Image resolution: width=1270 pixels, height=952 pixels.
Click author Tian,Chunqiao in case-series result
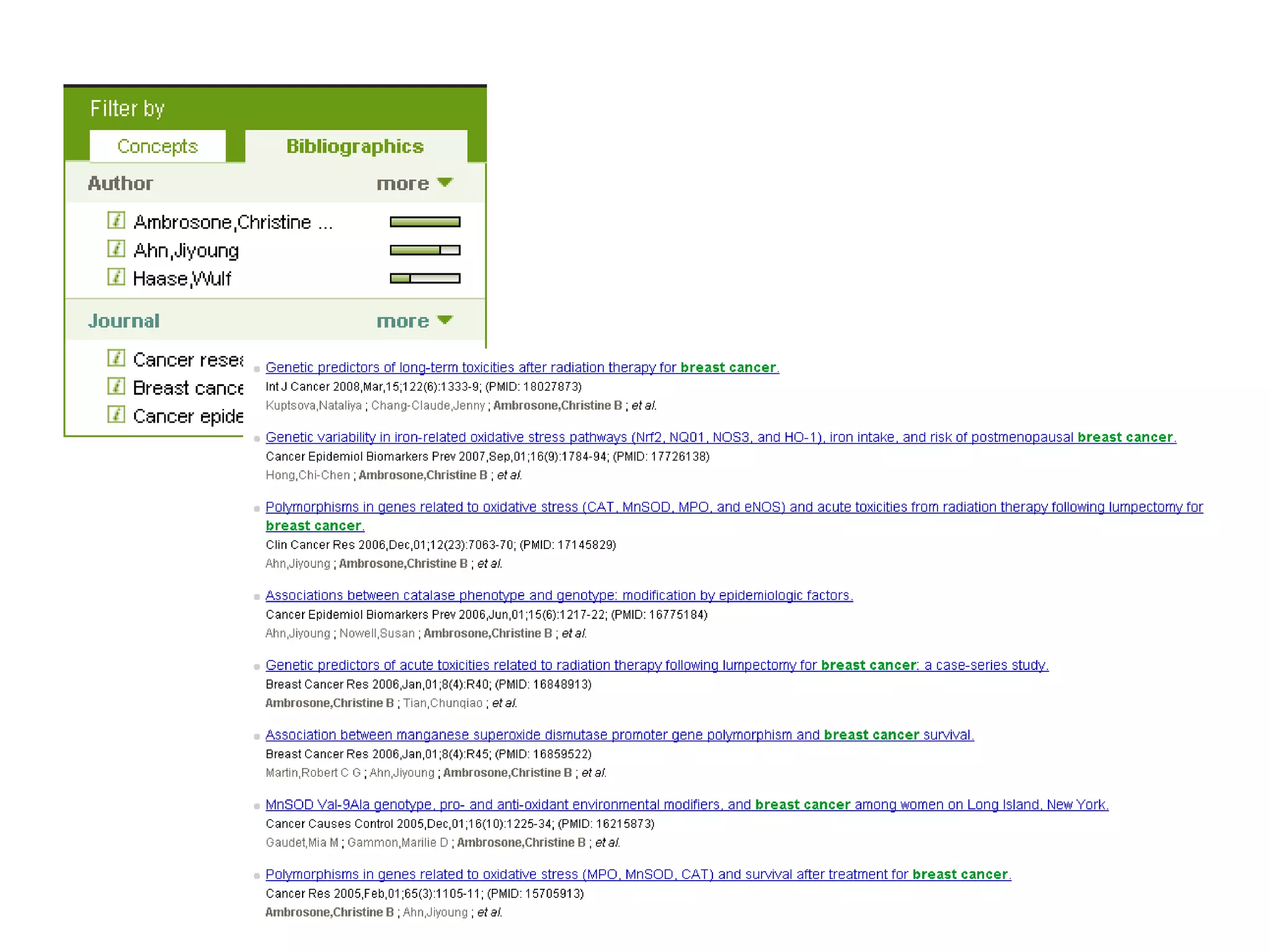click(443, 703)
